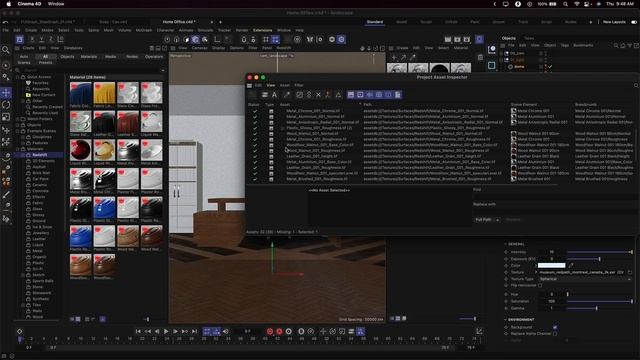The image size is (640, 360).
Task: Click the Objects filter button in asset browser
Action: tap(67, 57)
